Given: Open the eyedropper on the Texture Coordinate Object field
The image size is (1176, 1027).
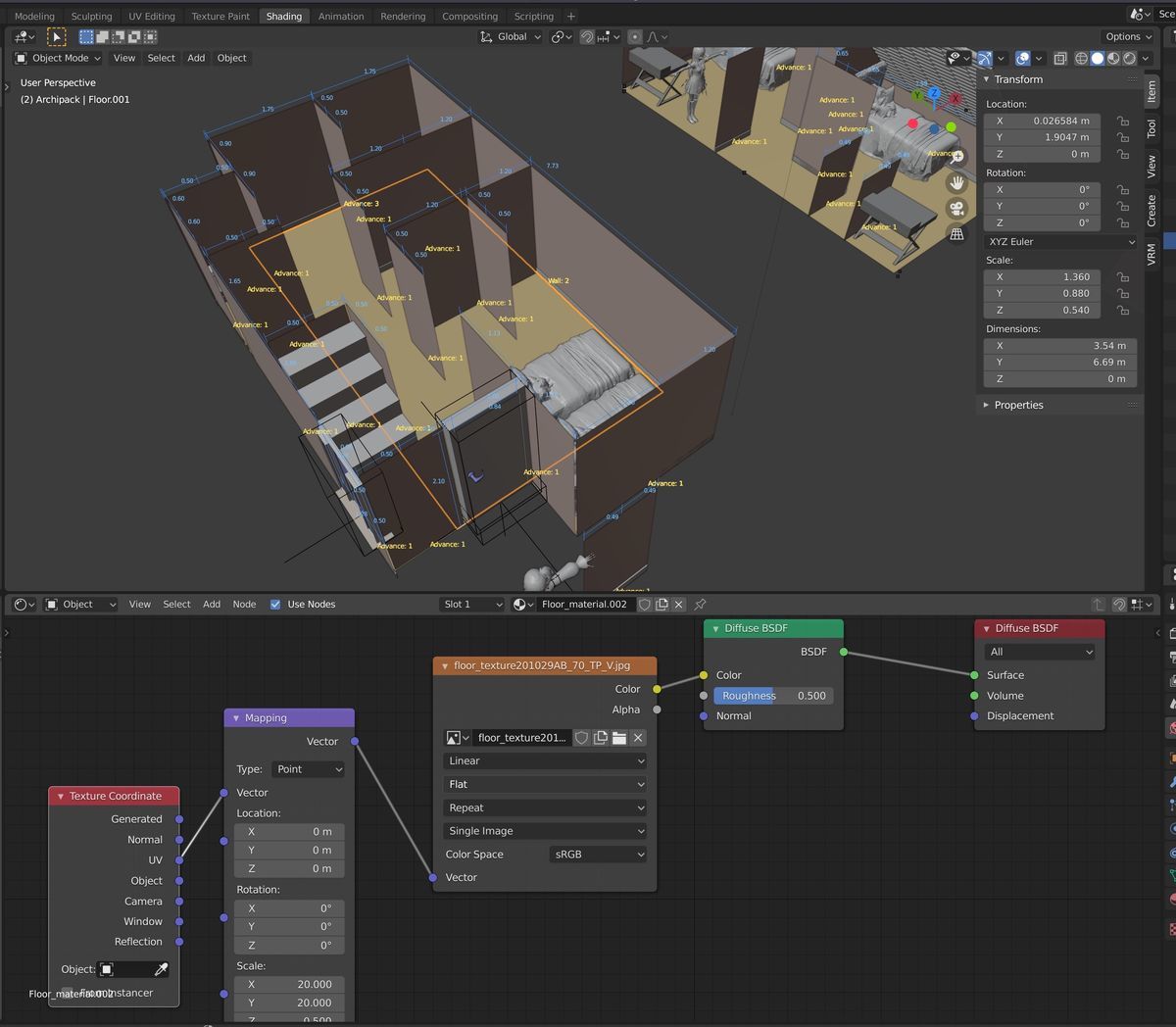Looking at the screenshot, I should click(x=162, y=969).
